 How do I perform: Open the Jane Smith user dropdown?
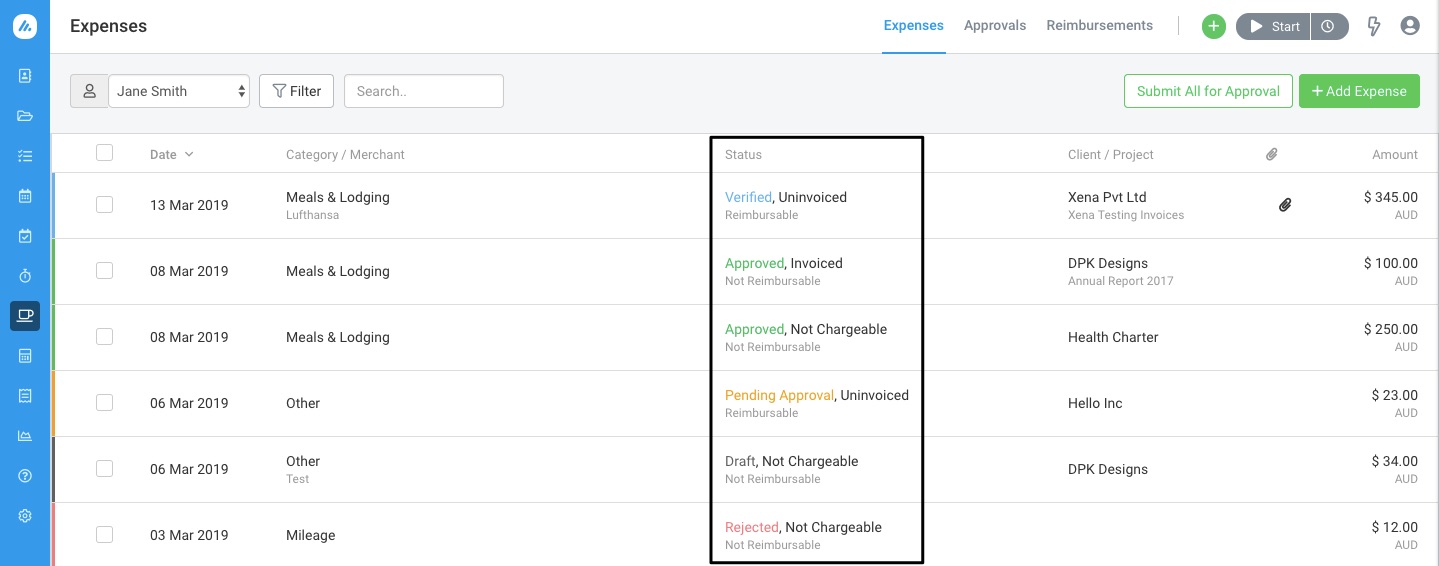tap(179, 91)
